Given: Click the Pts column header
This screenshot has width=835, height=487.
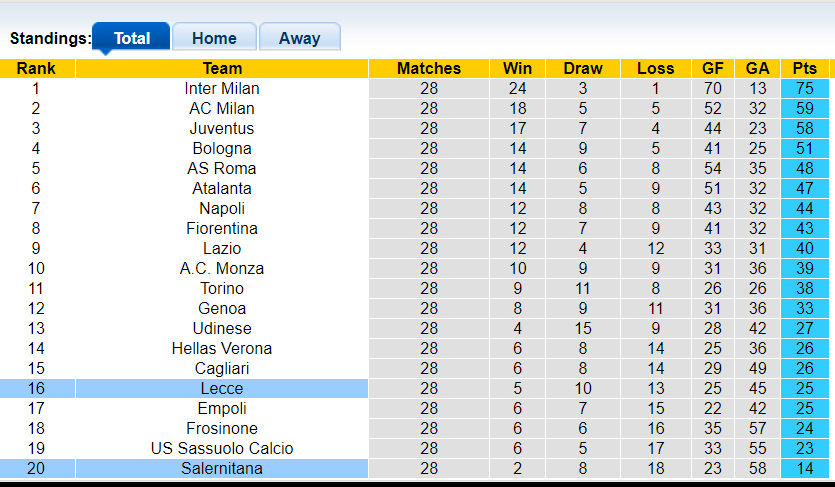Looking at the screenshot, I should (804, 68).
